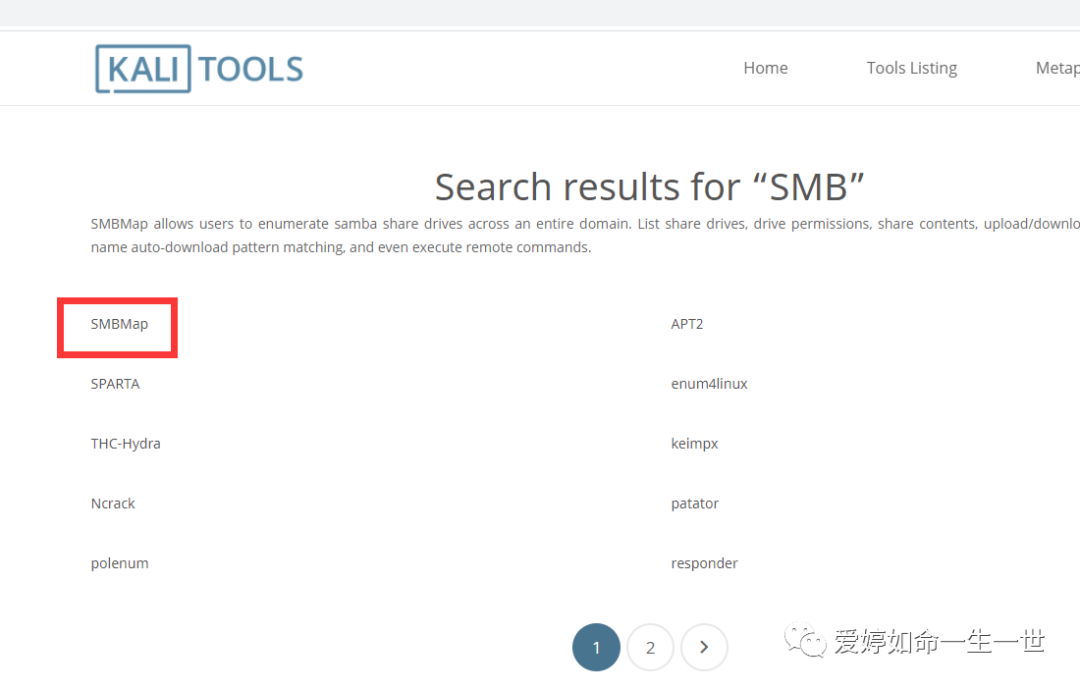1080x689 pixels.
Task: Open the SMBMap search result
Action: point(119,324)
